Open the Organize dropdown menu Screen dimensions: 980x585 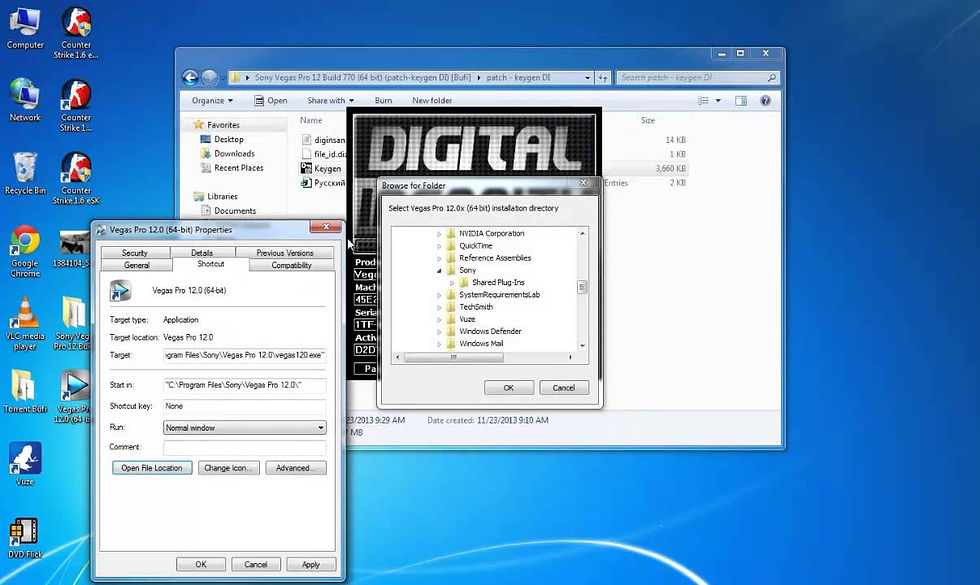point(212,101)
